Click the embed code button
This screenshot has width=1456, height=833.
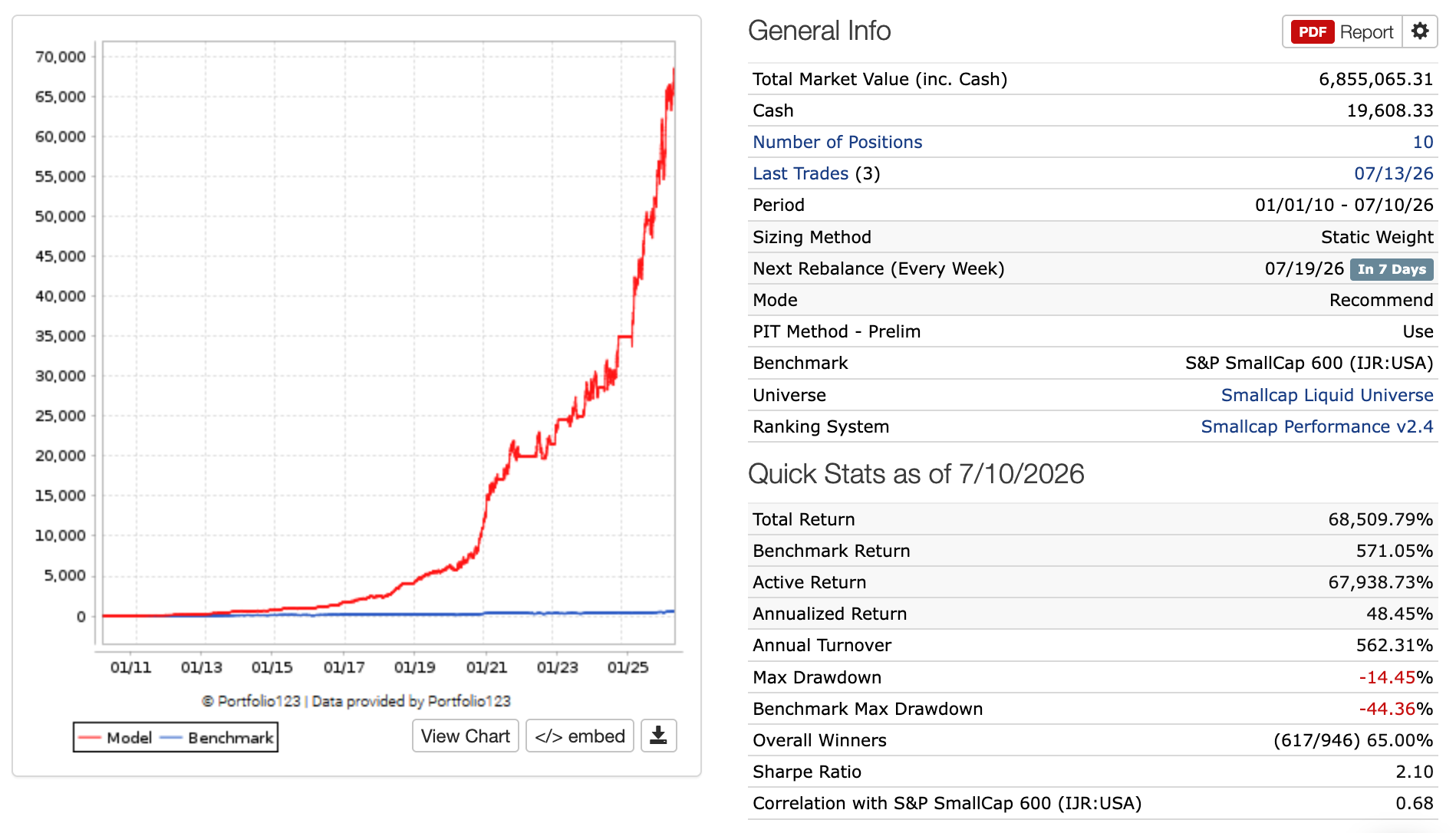[x=580, y=736]
